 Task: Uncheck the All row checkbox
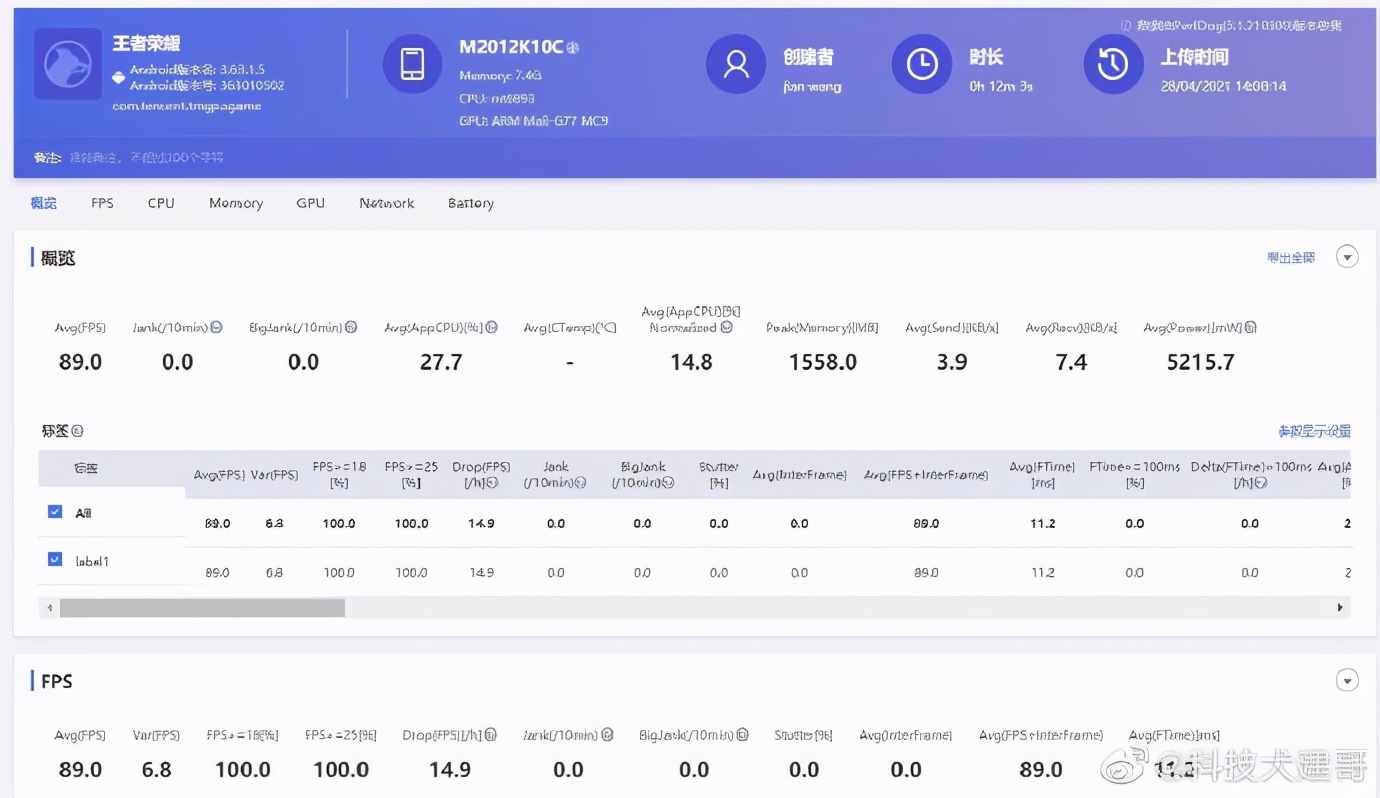tap(55, 512)
